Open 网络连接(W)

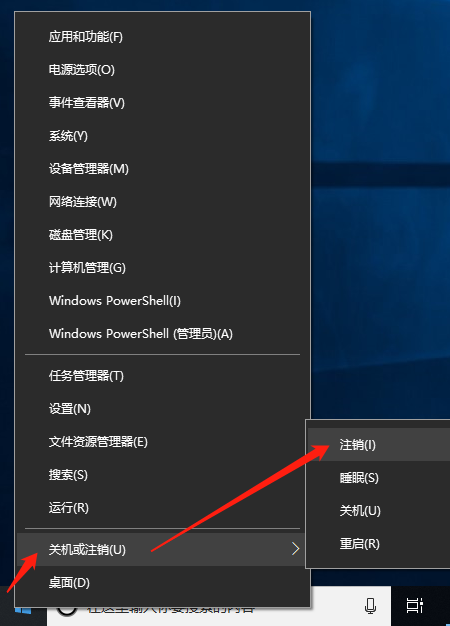coord(162,202)
